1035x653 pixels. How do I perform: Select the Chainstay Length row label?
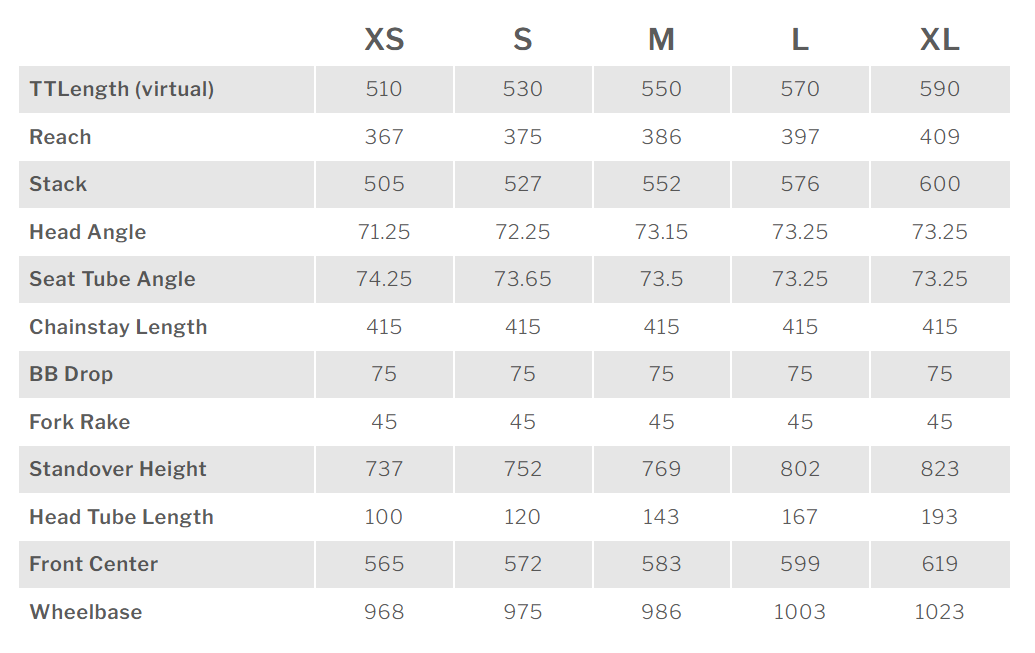coord(118,327)
